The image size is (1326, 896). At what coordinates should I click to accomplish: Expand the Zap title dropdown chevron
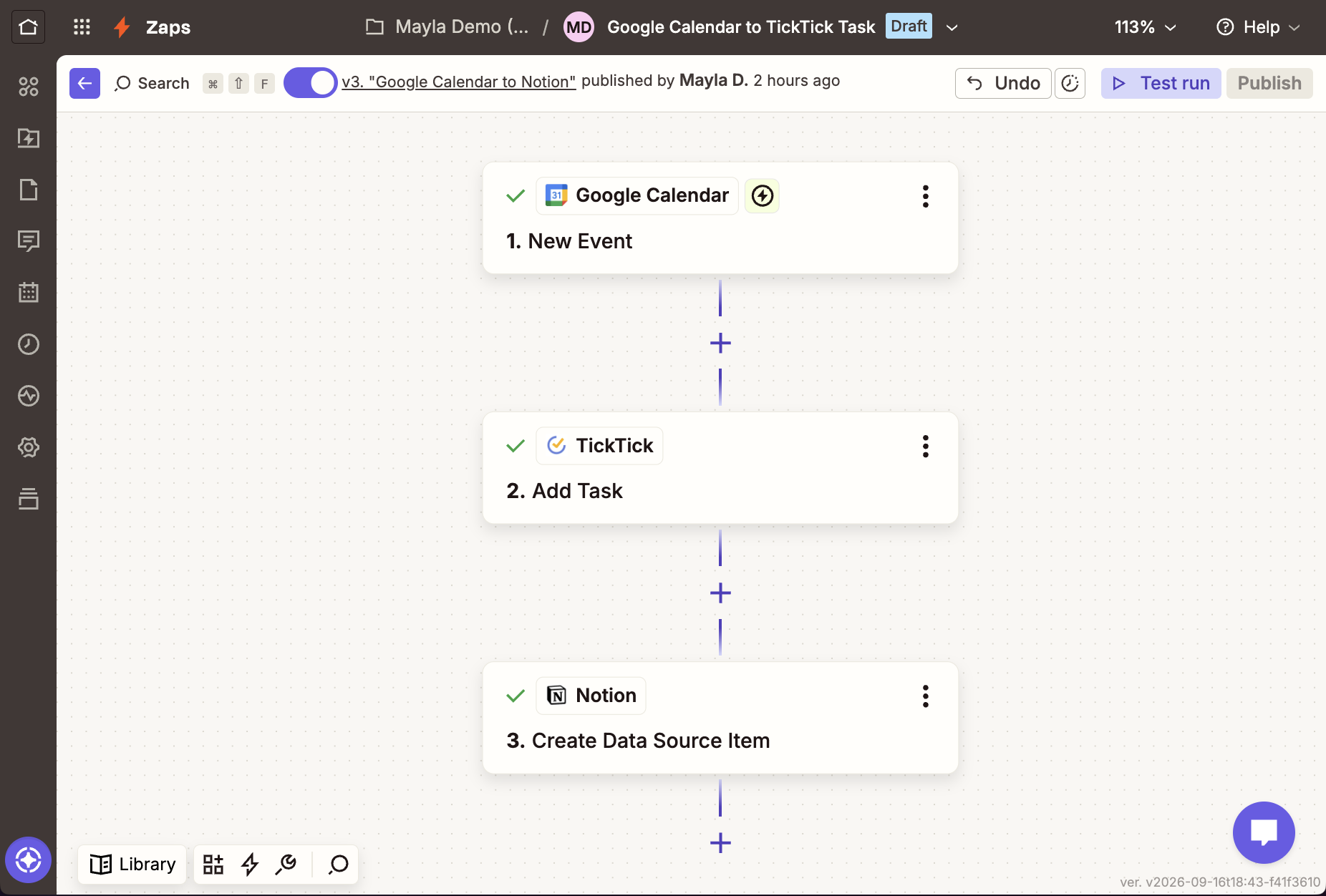pos(952,28)
